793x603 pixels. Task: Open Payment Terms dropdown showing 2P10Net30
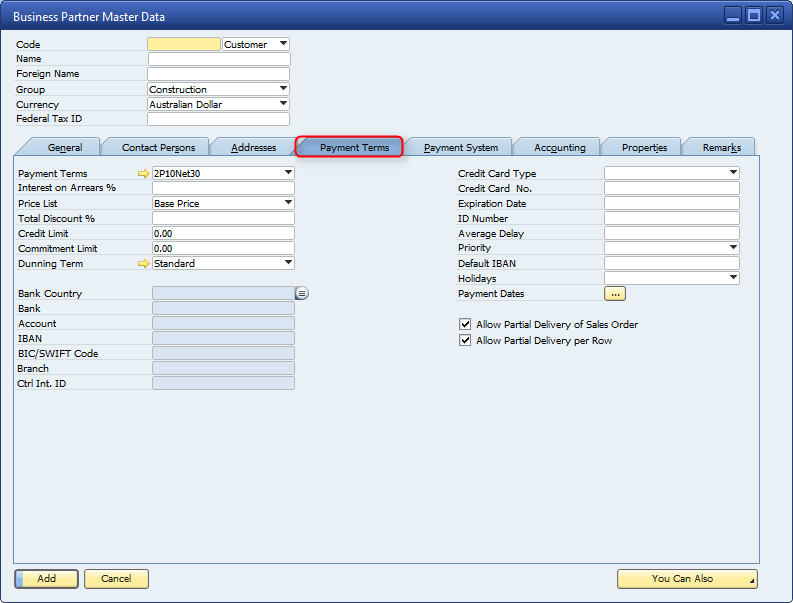pos(223,174)
